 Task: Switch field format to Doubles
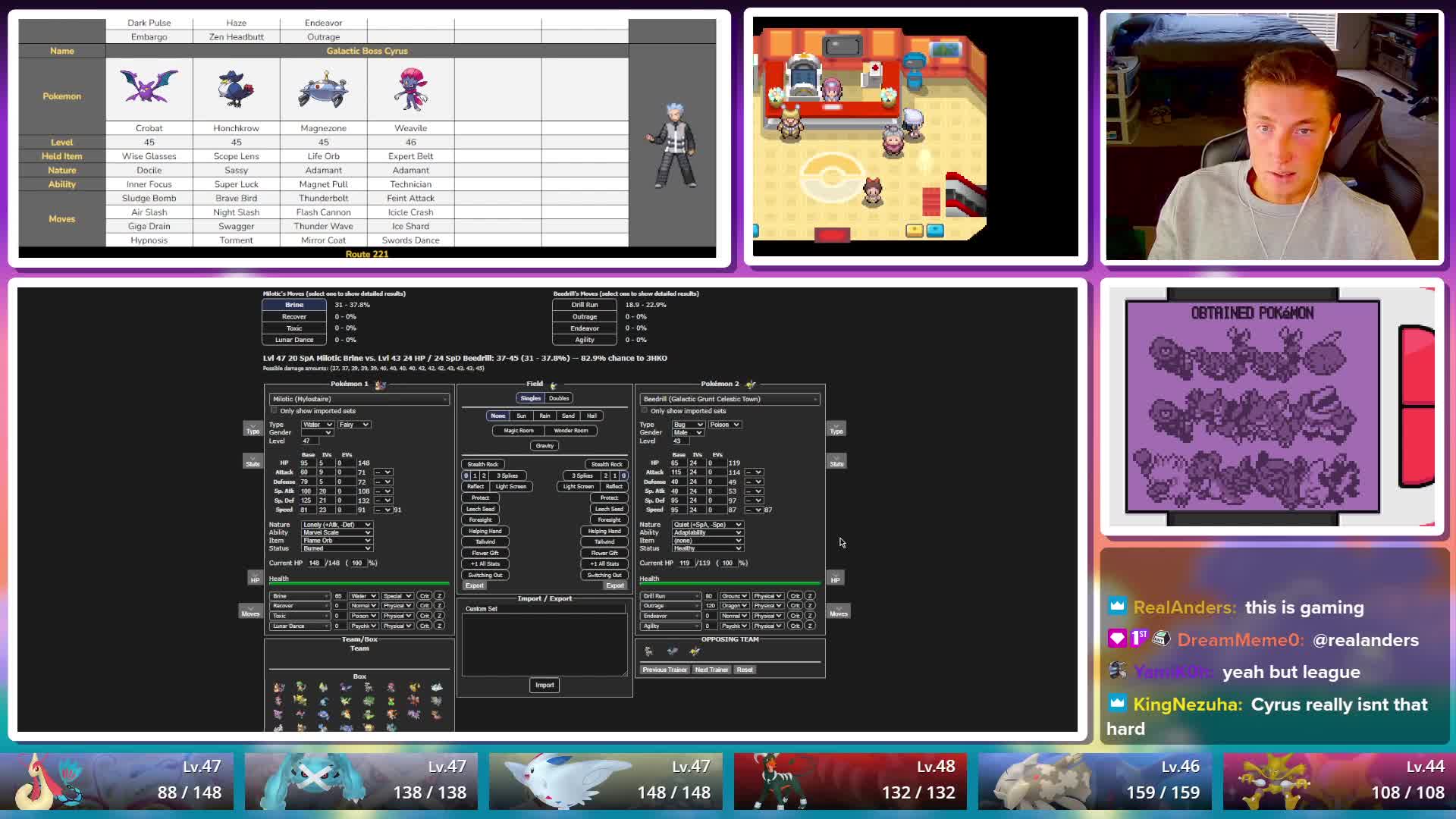pos(559,398)
